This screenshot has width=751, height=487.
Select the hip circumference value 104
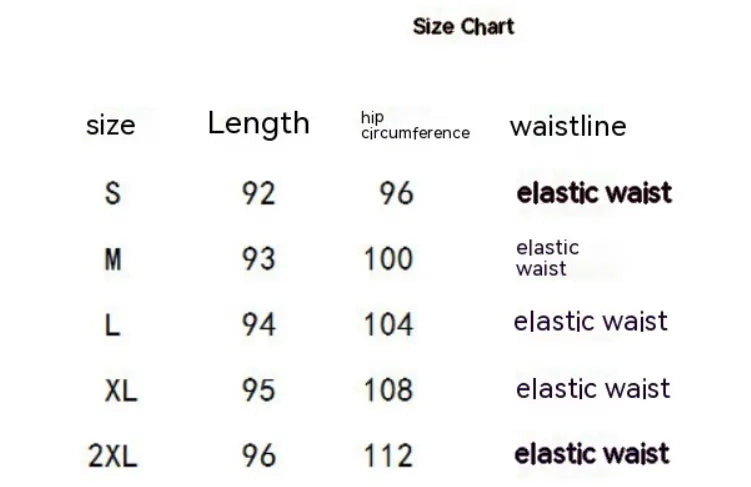(388, 324)
